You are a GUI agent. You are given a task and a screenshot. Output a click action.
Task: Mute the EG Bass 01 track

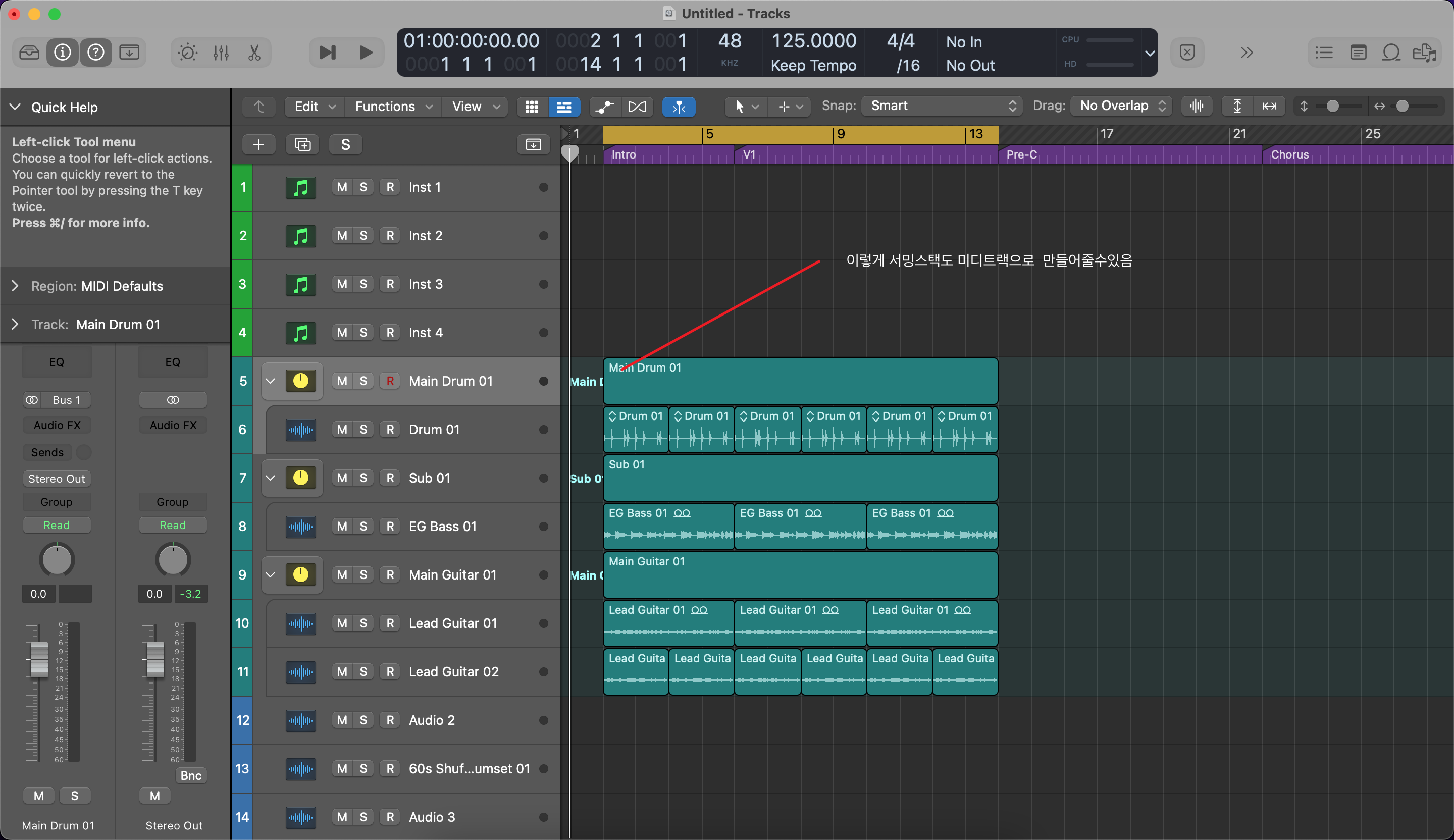click(342, 526)
